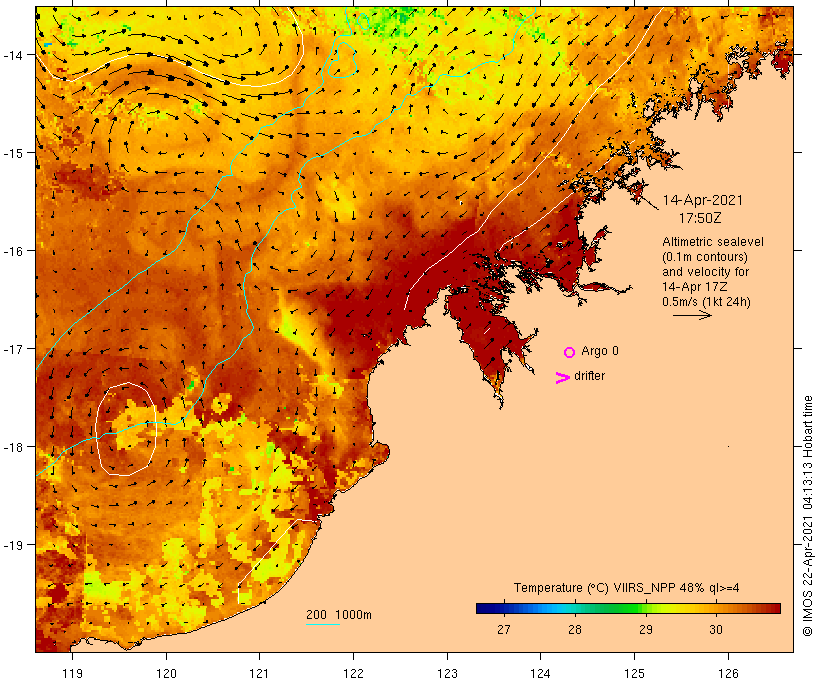Click the latitude axis label -16
Image resolution: width=820 pixels, height=680 pixels.
[12, 251]
